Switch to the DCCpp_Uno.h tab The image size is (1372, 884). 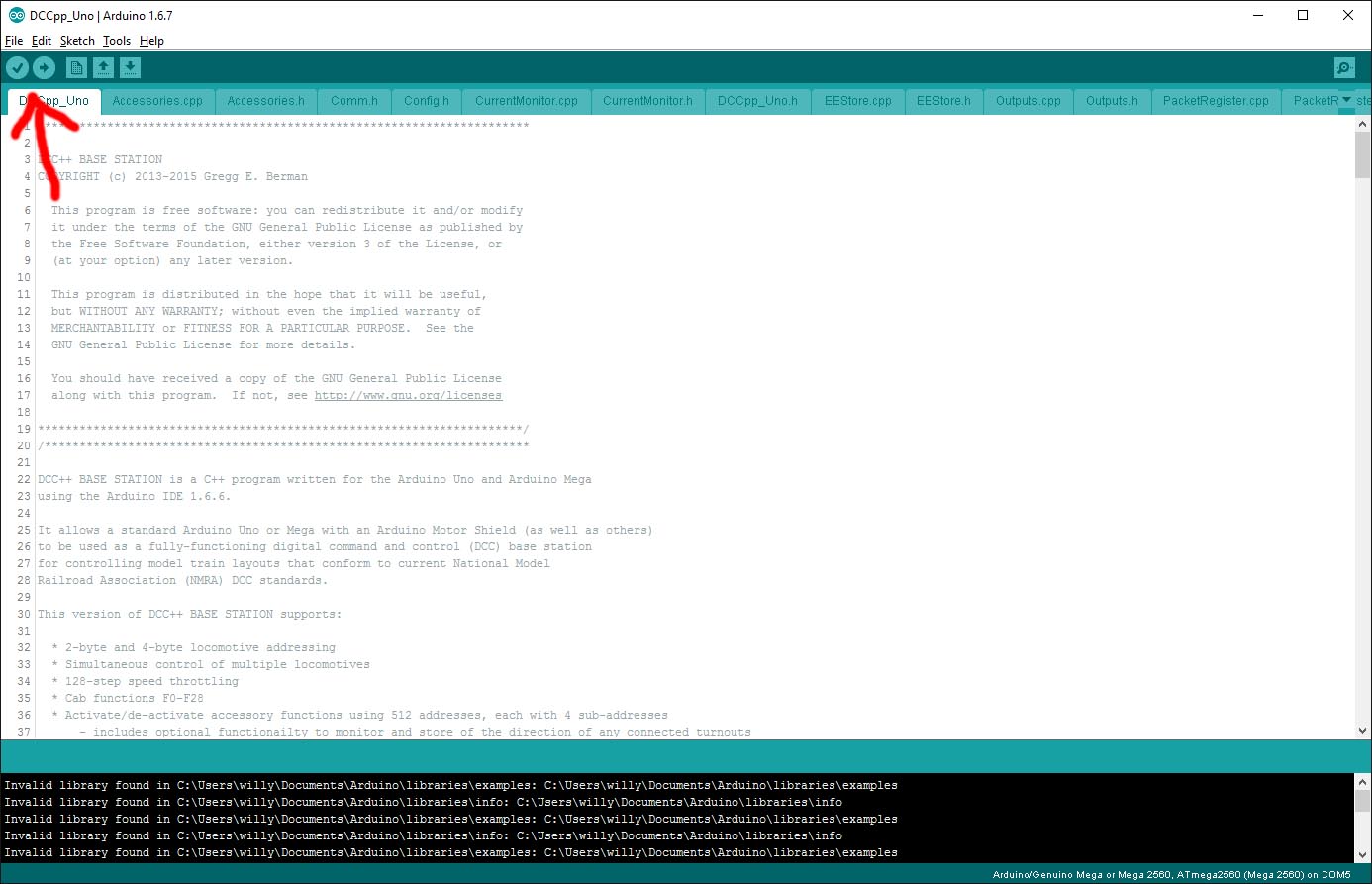pos(757,101)
